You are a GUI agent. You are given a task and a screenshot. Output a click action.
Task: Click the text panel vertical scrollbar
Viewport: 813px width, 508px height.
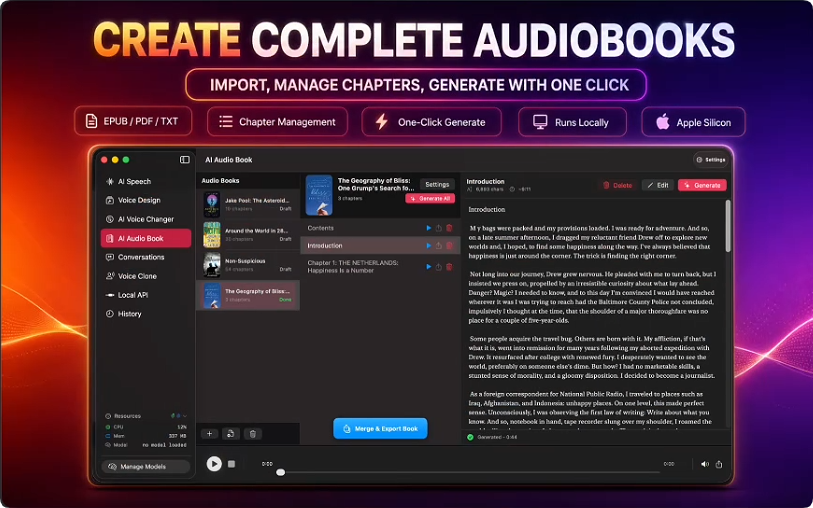(728, 226)
